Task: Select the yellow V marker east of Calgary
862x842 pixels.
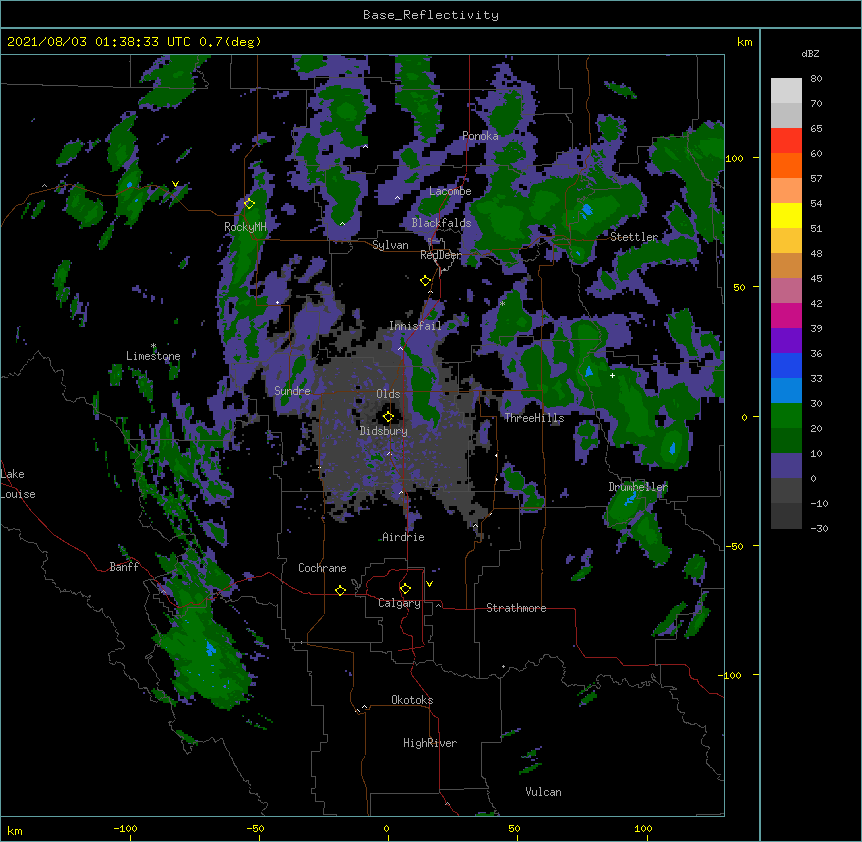Action: (x=429, y=584)
